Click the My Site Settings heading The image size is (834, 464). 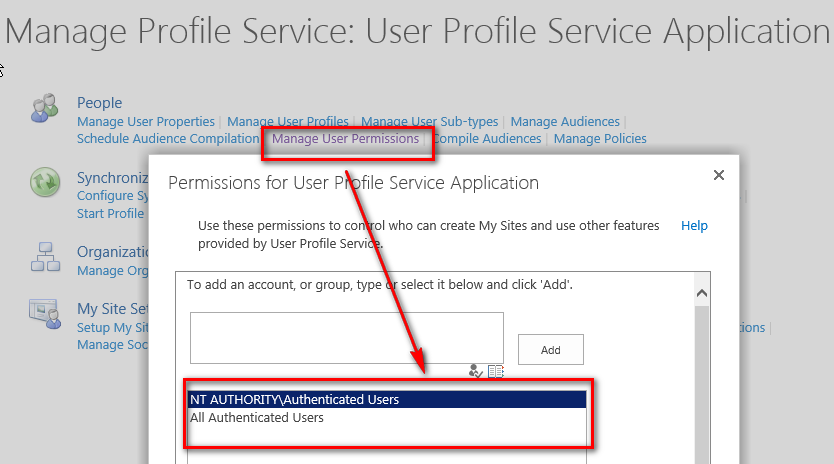[112, 309]
